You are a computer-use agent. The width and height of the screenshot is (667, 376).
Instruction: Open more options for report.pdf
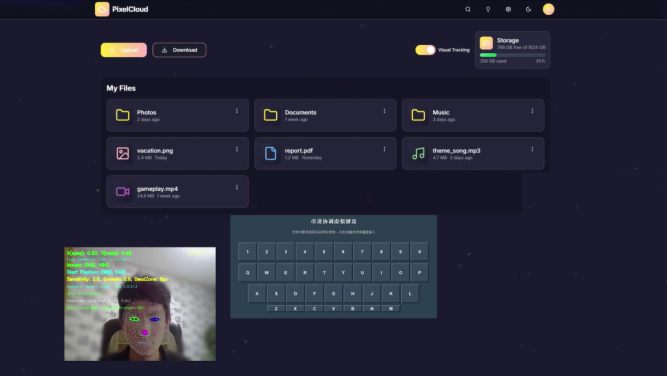coord(385,149)
